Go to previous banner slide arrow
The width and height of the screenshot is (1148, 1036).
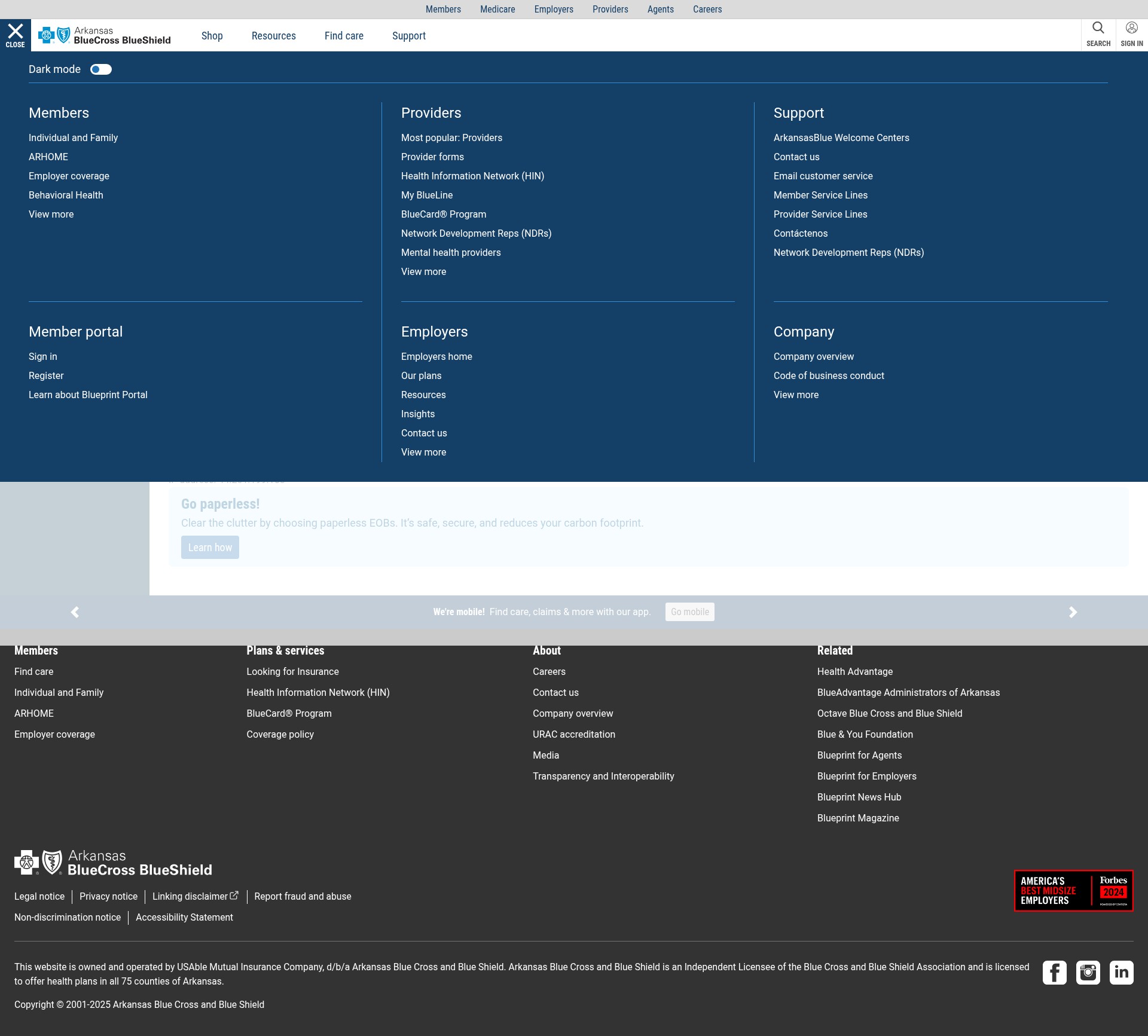[75, 612]
